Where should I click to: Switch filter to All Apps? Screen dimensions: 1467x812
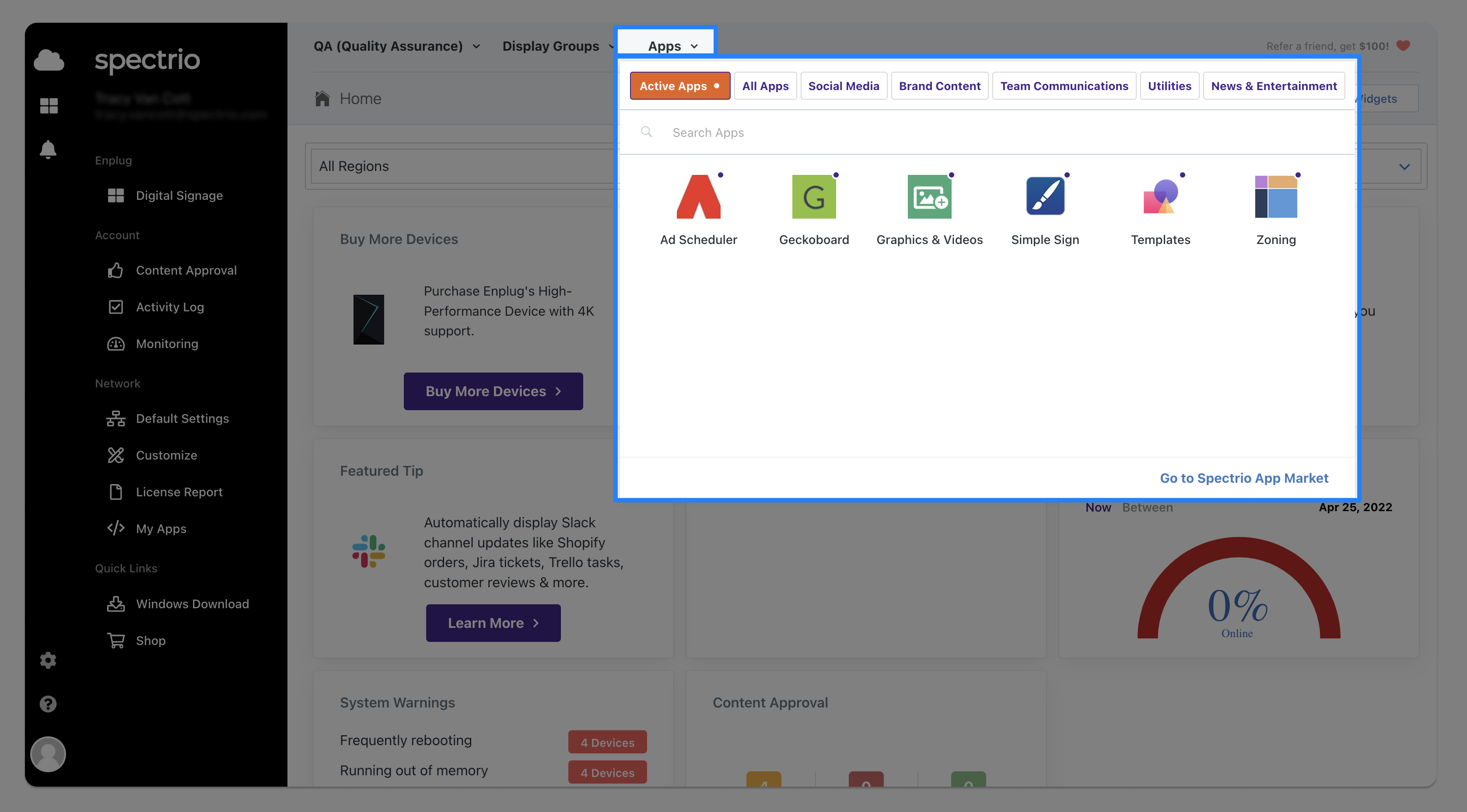(765, 86)
